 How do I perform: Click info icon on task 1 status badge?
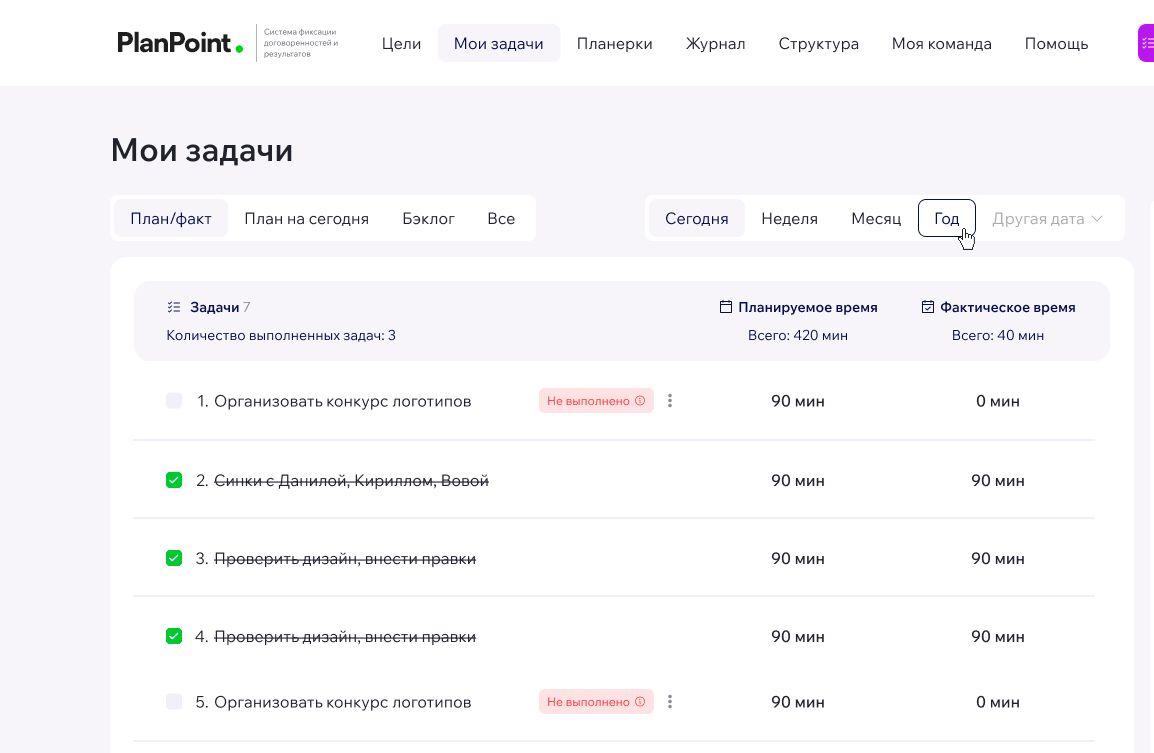[x=640, y=401]
